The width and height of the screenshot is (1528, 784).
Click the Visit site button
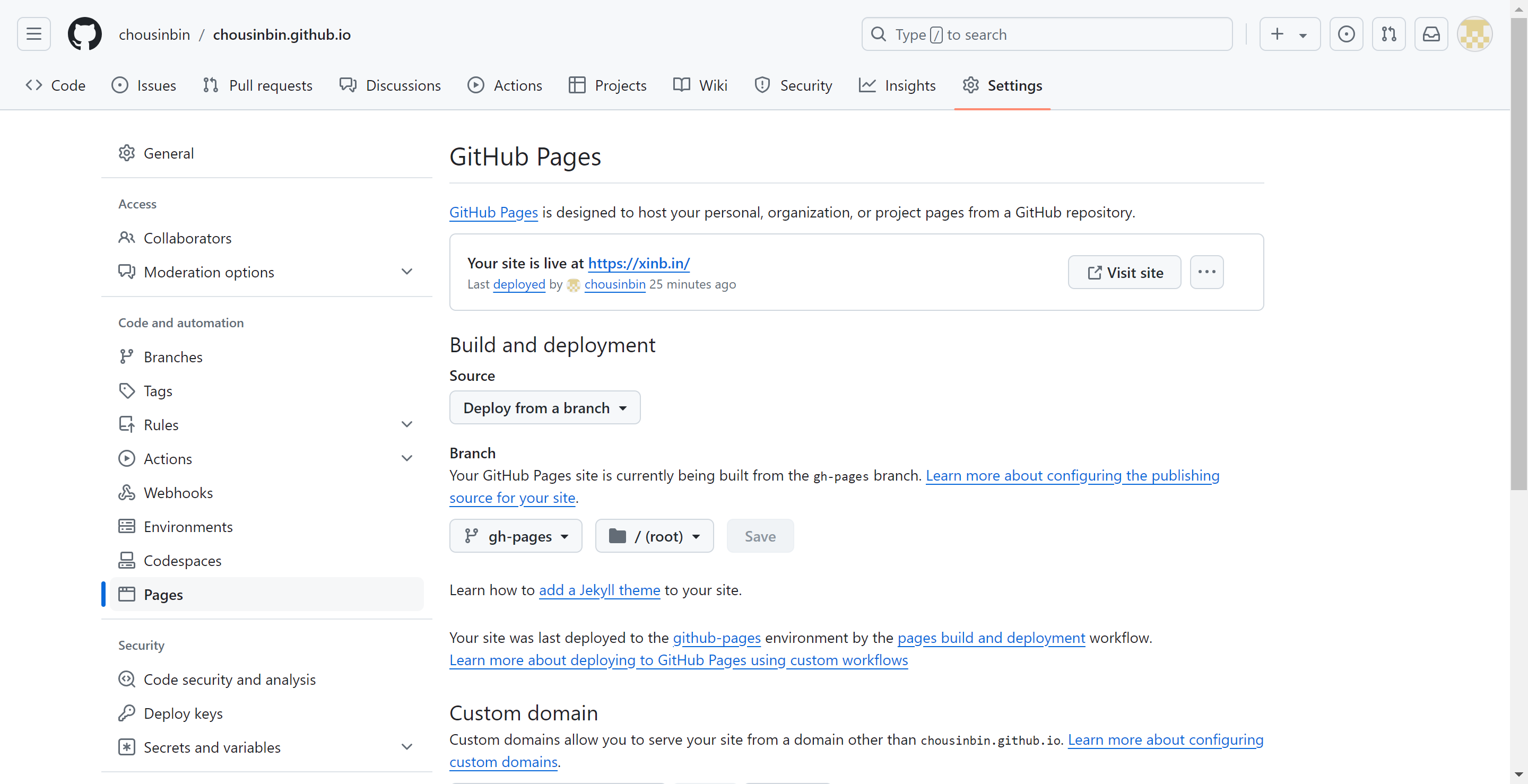click(1124, 272)
